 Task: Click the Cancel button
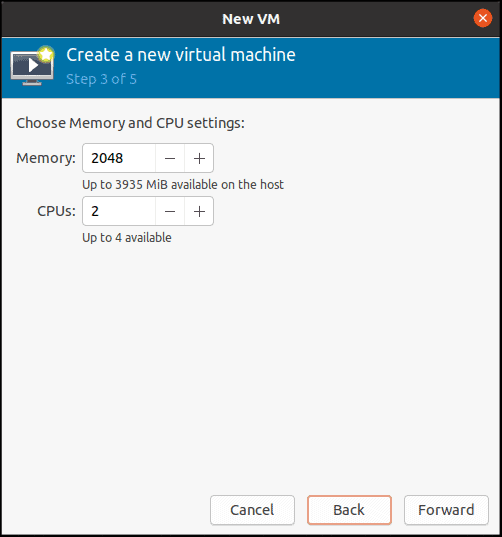tap(252, 510)
